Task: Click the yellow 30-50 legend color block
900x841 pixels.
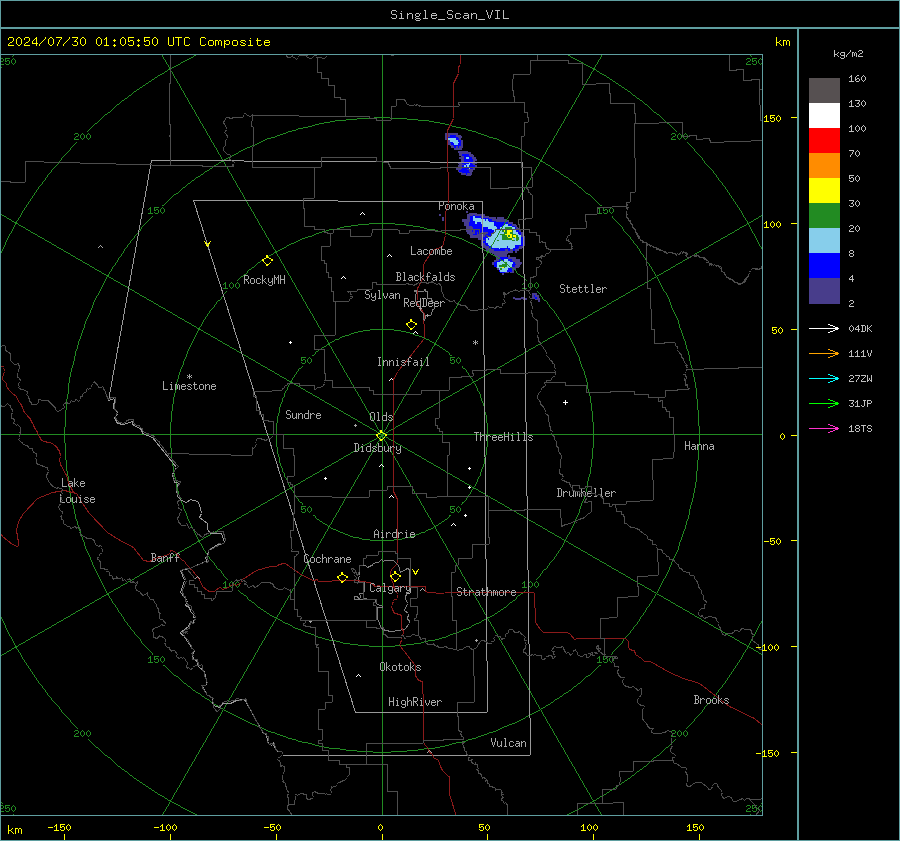Action: point(824,191)
